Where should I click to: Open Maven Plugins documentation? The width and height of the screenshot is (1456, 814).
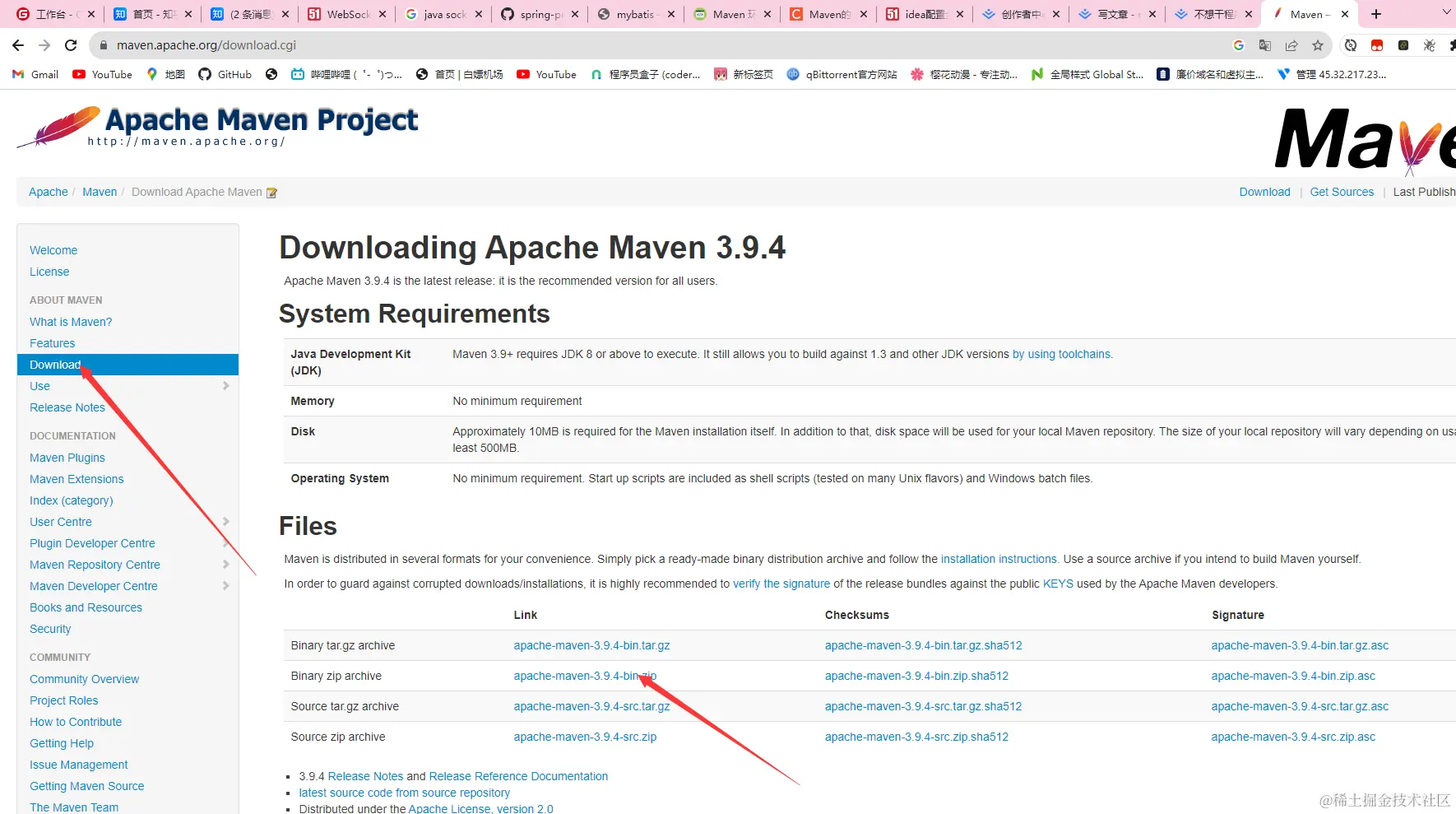point(67,458)
